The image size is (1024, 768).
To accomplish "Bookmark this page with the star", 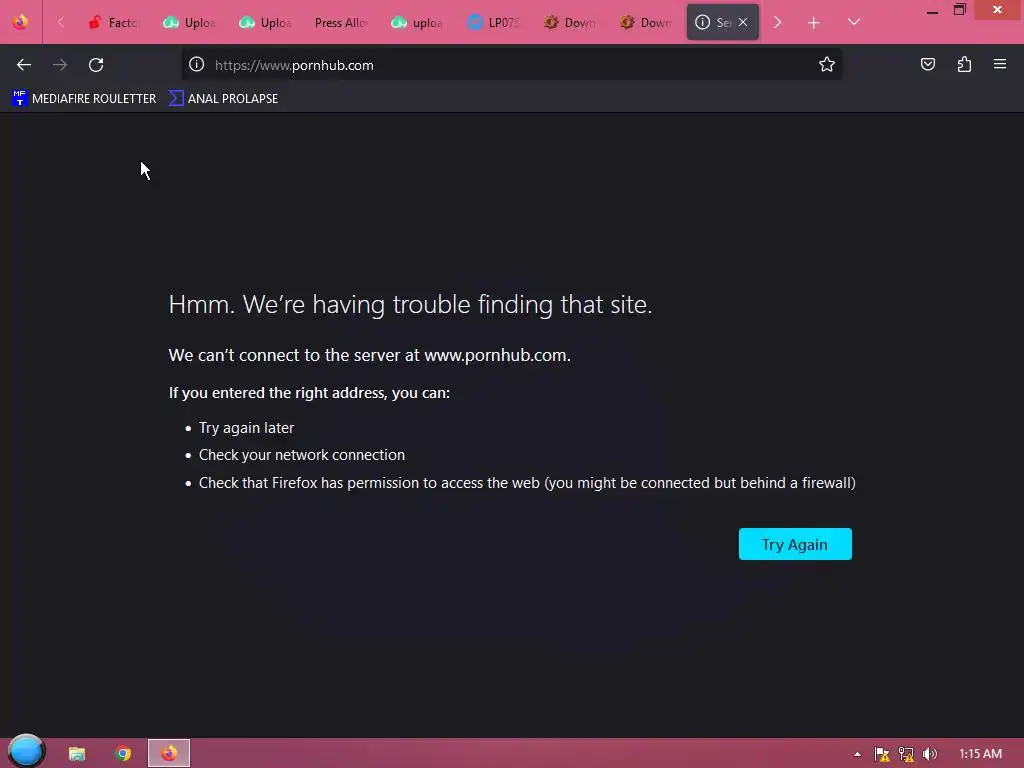I will coord(827,64).
